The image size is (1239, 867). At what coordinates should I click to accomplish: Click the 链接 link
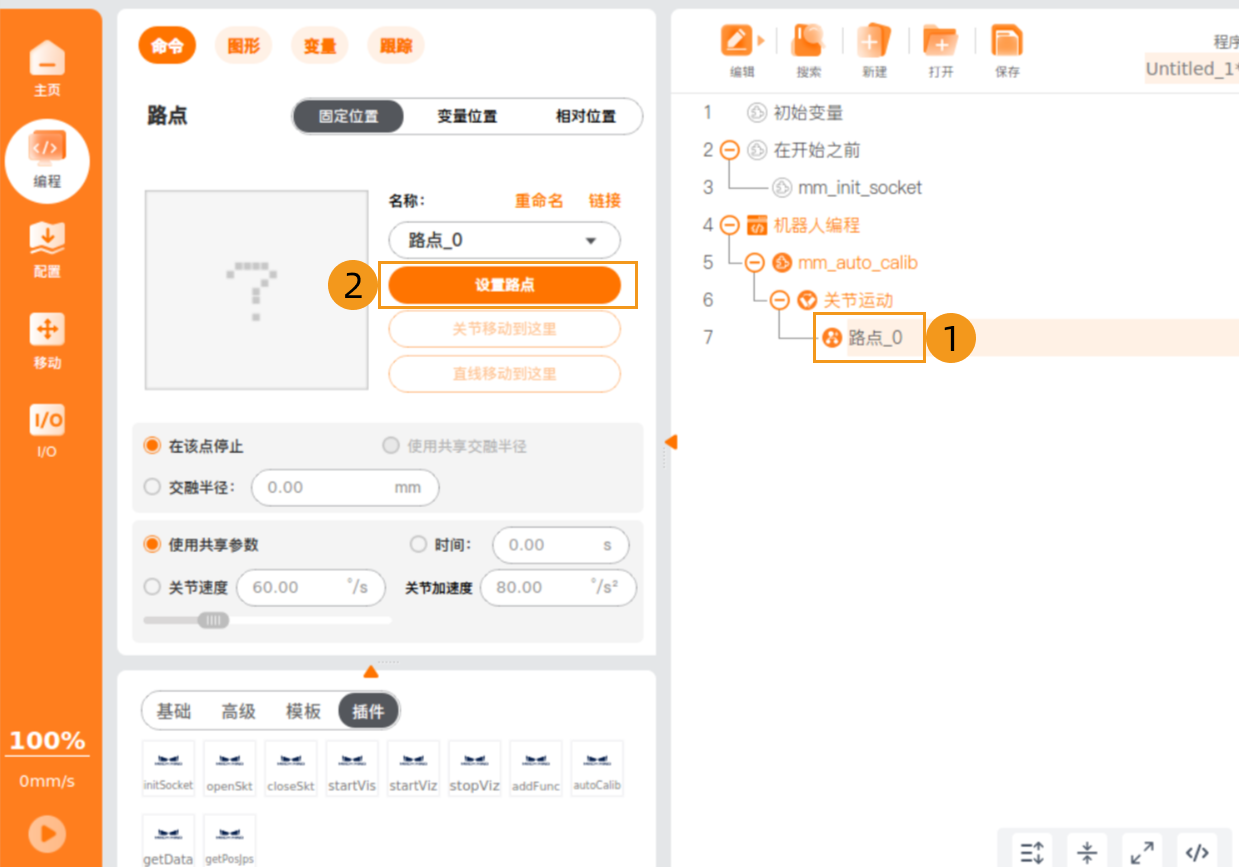pos(605,201)
